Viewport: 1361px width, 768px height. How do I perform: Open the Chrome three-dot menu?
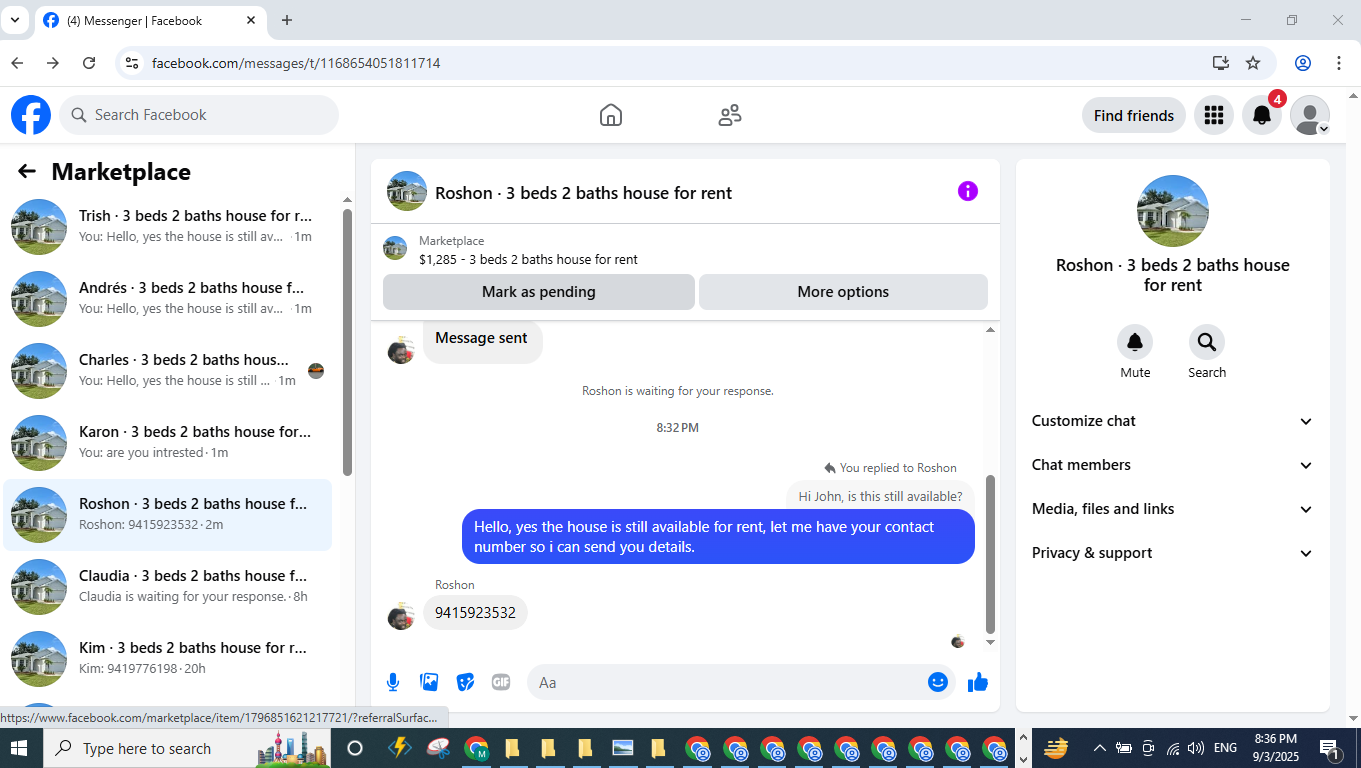(x=1339, y=63)
